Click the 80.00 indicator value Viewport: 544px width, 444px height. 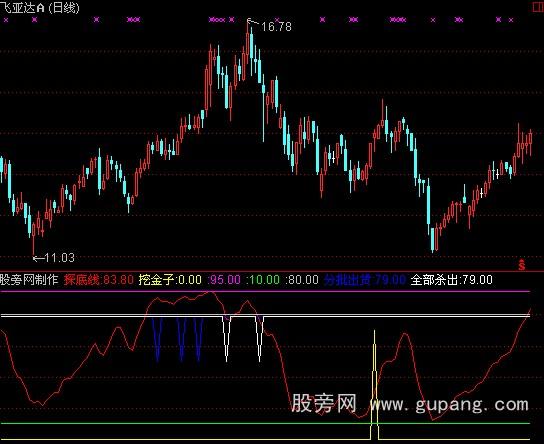(x=301, y=279)
